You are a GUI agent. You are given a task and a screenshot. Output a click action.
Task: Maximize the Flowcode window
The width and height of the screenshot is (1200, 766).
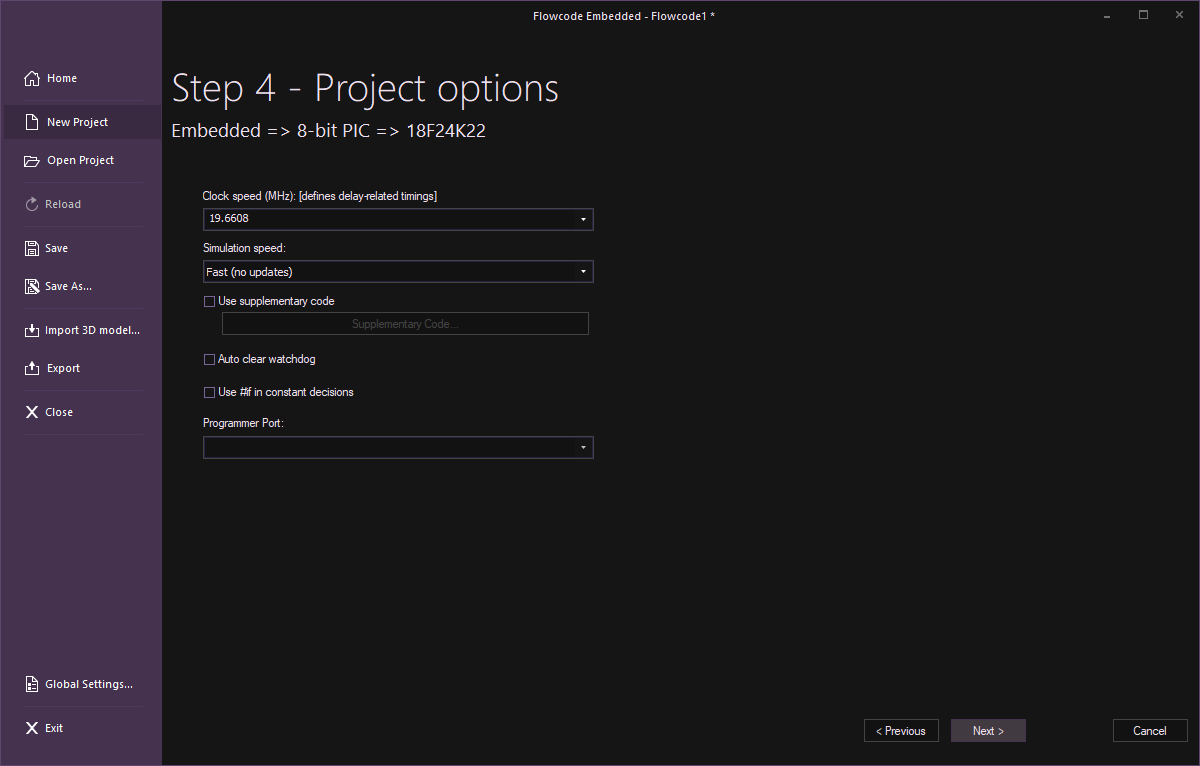click(x=1143, y=15)
